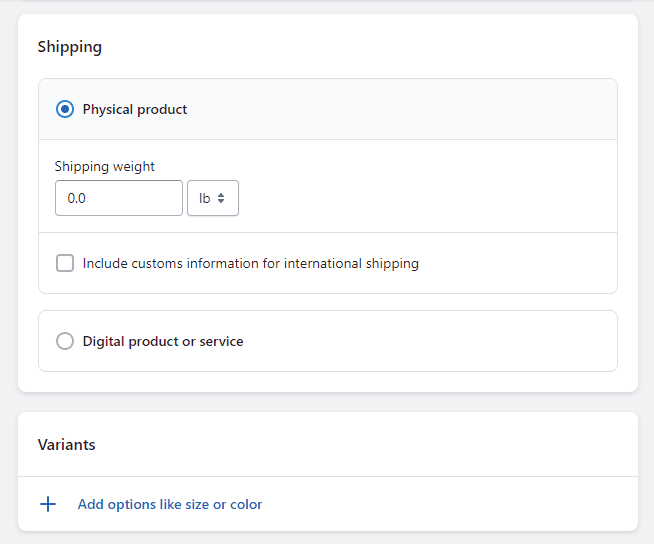Select the Digital product or service radio button
654x544 pixels.
[65, 341]
